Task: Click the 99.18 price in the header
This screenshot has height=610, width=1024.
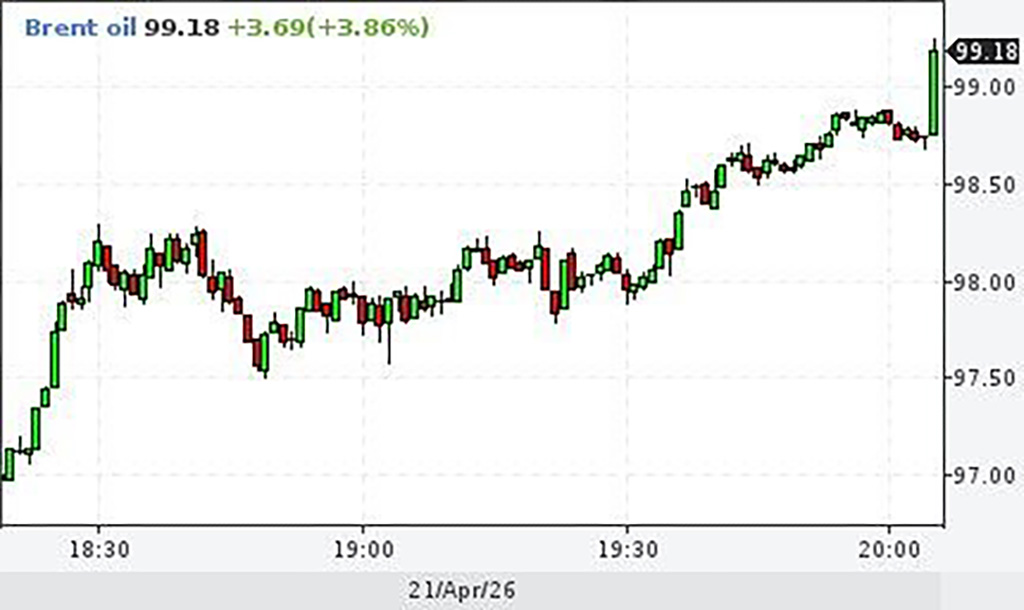Action: tap(182, 27)
